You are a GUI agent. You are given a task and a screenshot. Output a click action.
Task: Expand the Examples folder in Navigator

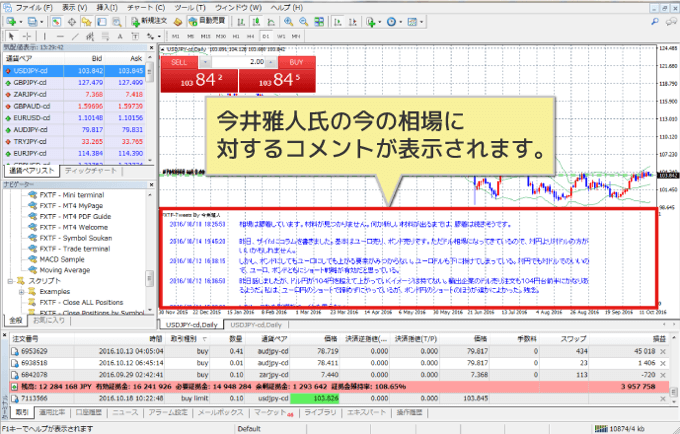point(21,292)
